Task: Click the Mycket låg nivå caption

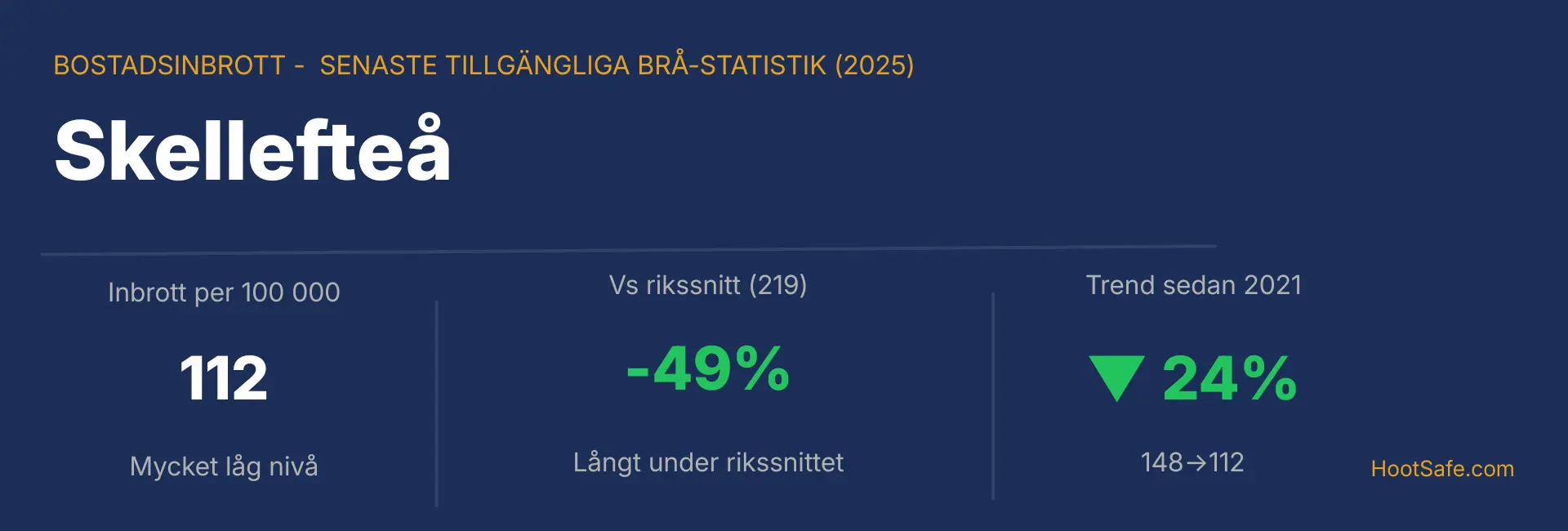Action: (x=224, y=466)
